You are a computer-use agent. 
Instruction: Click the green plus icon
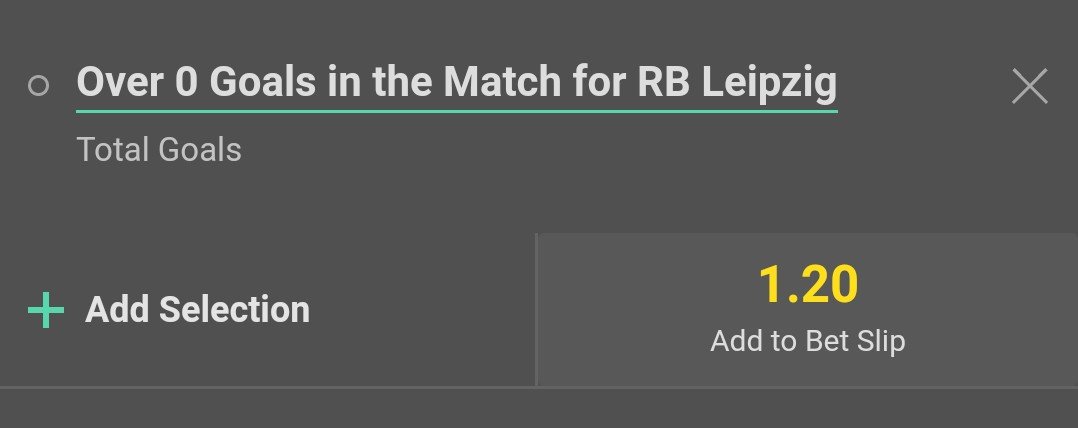(45, 310)
